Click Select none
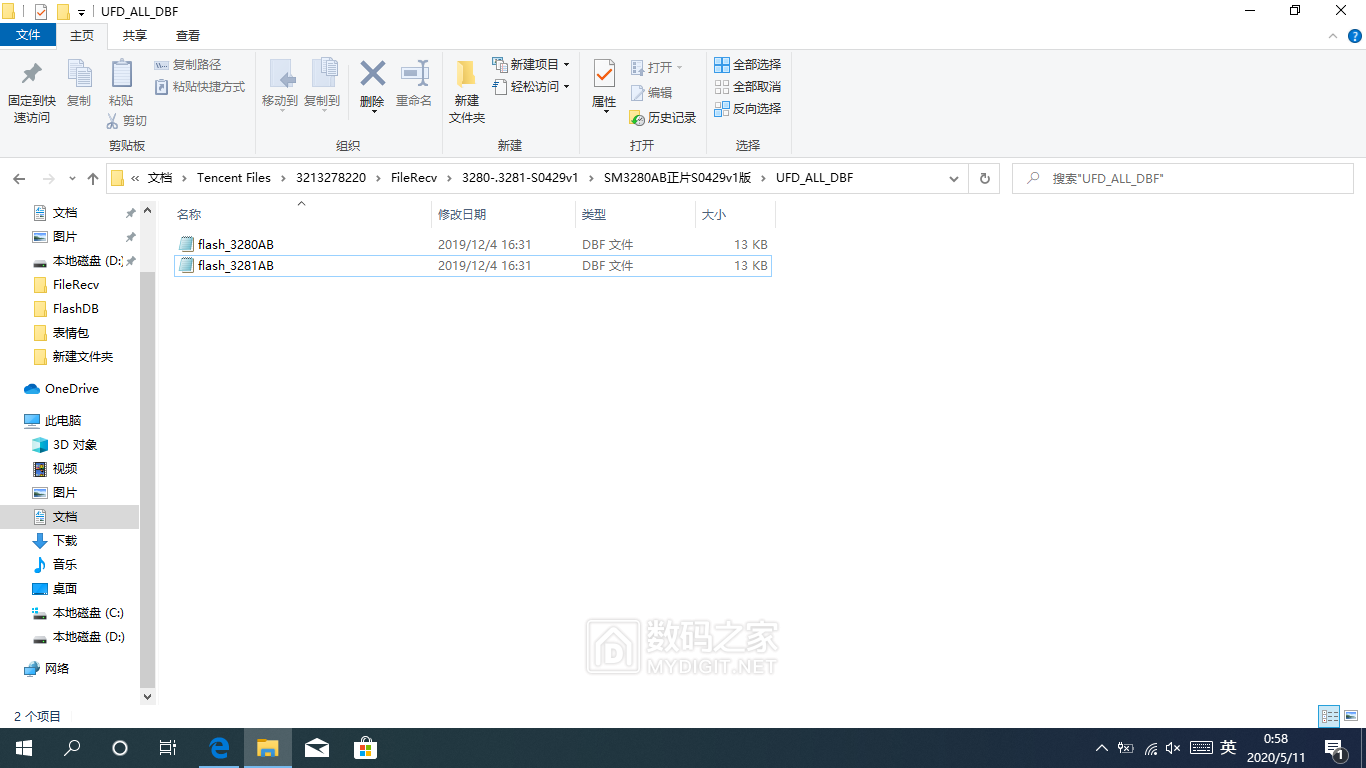The width and height of the screenshot is (1366, 768). 747,87
